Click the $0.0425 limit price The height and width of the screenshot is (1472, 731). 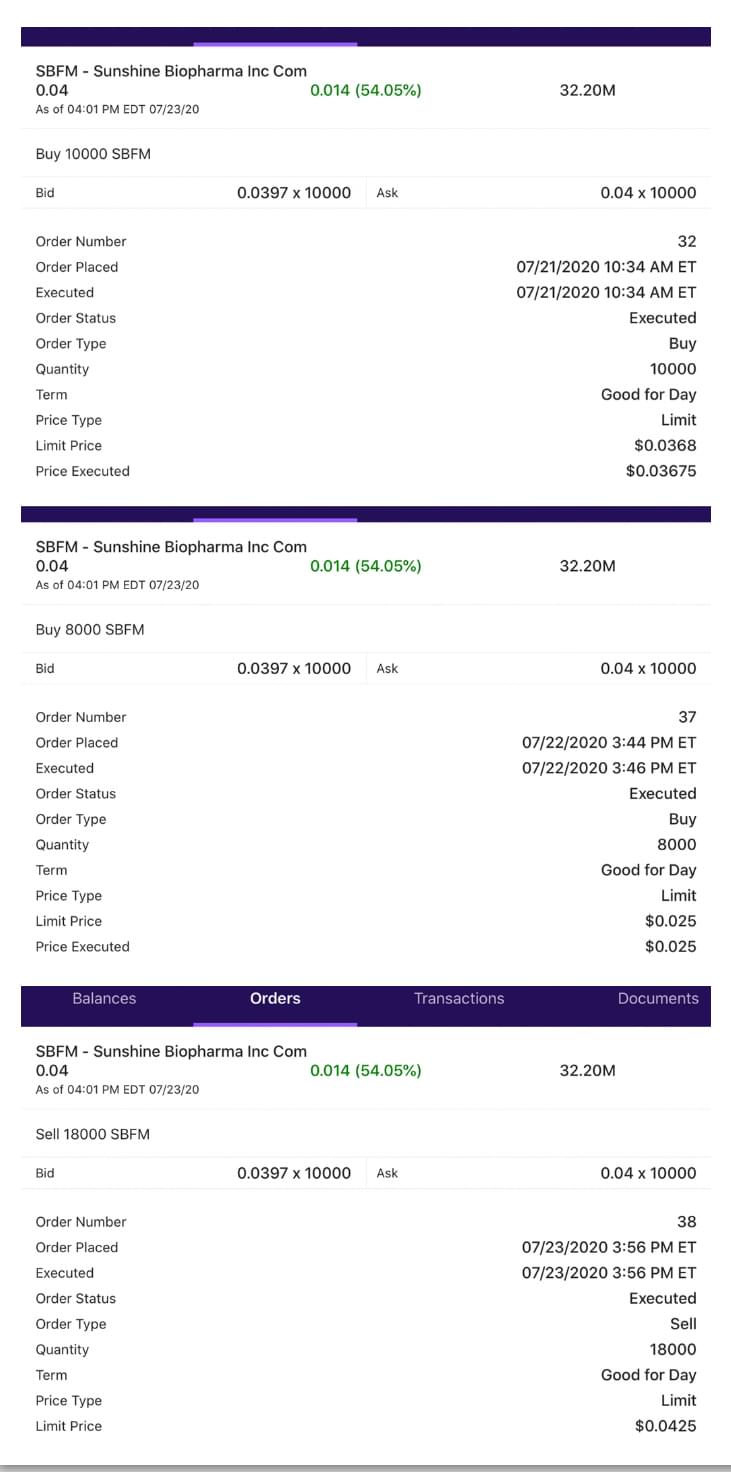point(665,1426)
